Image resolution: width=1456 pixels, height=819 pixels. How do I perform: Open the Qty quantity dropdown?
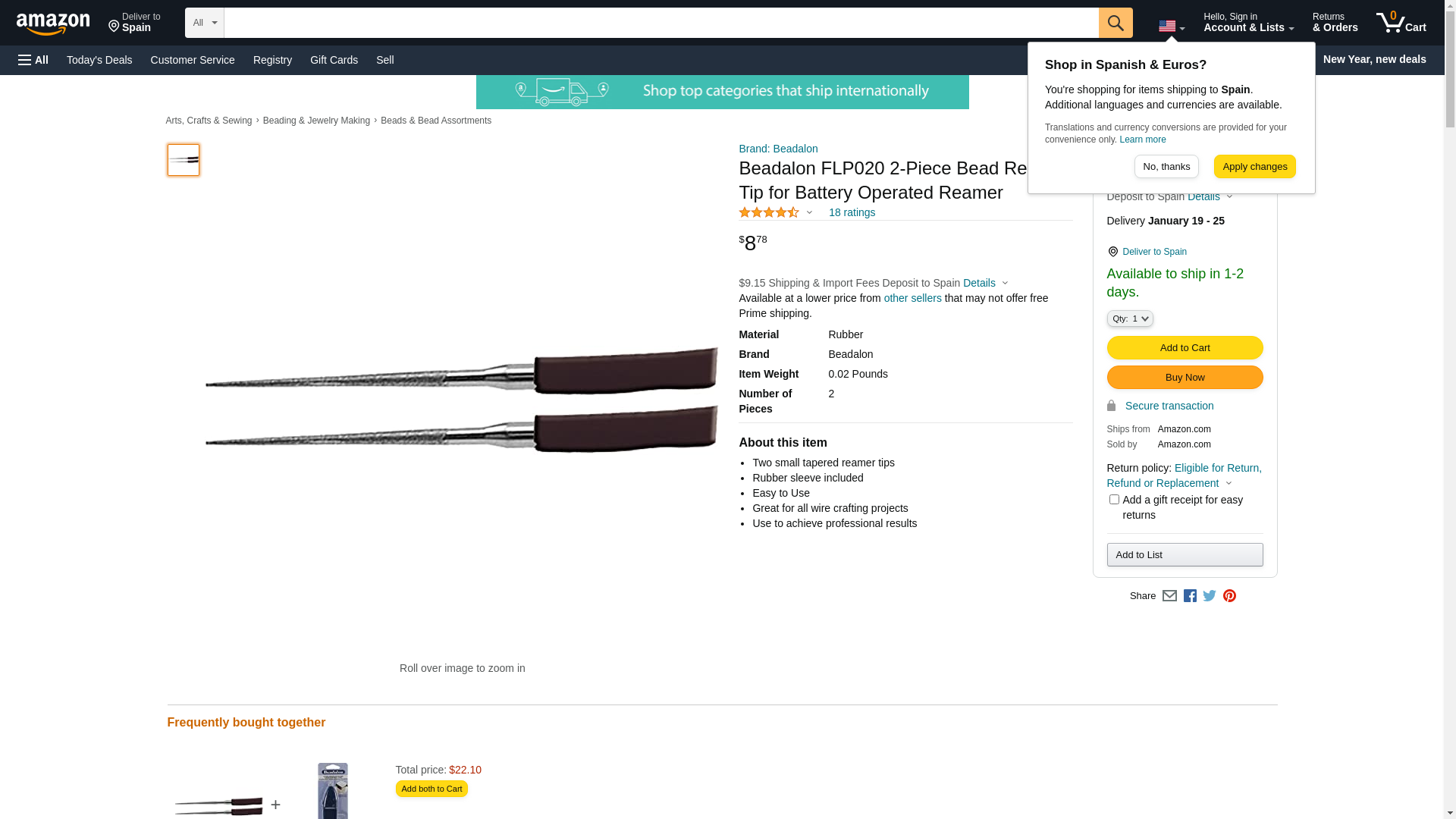click(1130, 318)
